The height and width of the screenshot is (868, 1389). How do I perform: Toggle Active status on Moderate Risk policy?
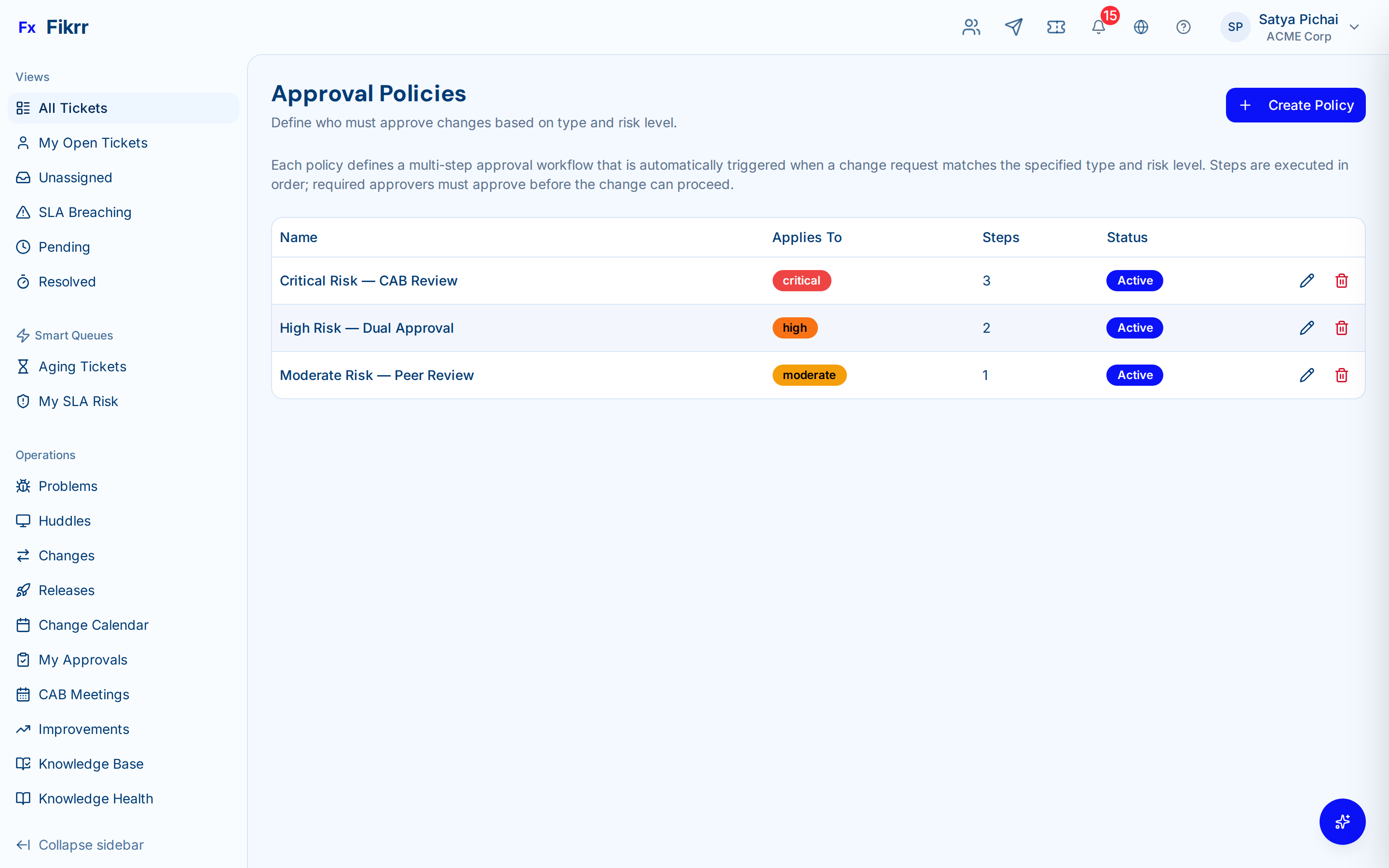pos(1133,375)
